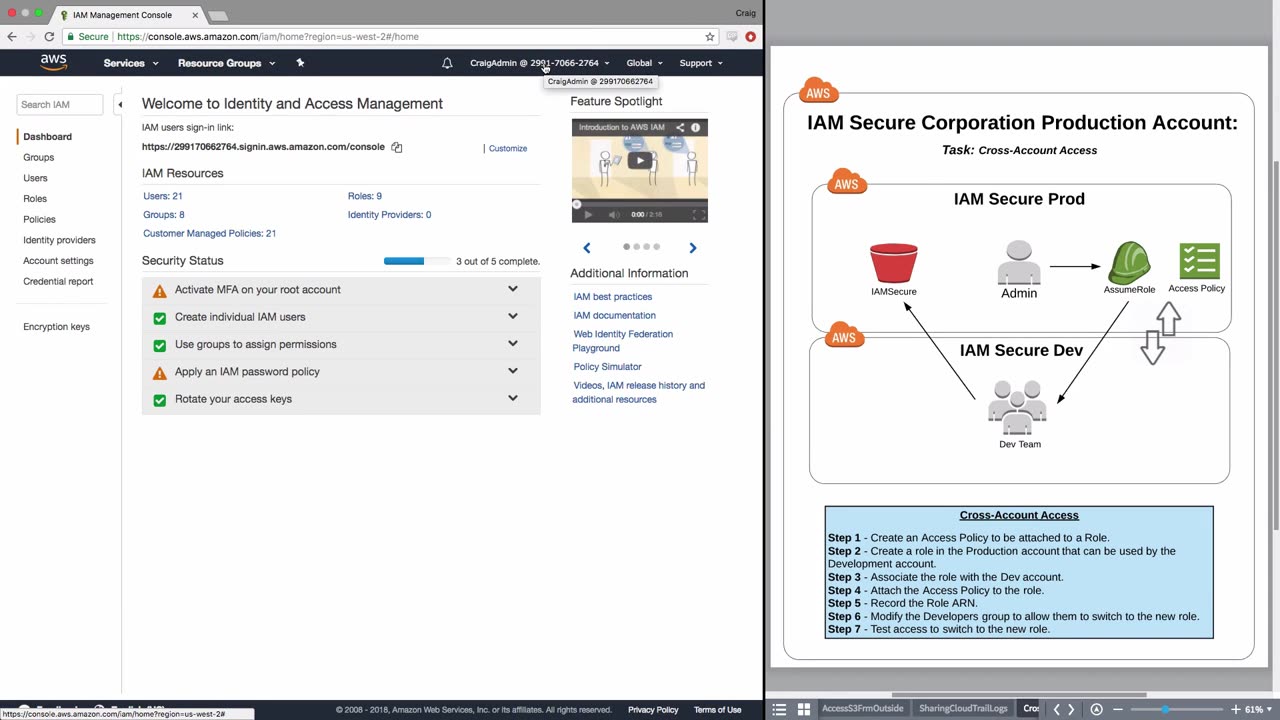Open the list view icon in diagram app
The height and width of the screenshot is (720, 1280).
click(780, 709)
